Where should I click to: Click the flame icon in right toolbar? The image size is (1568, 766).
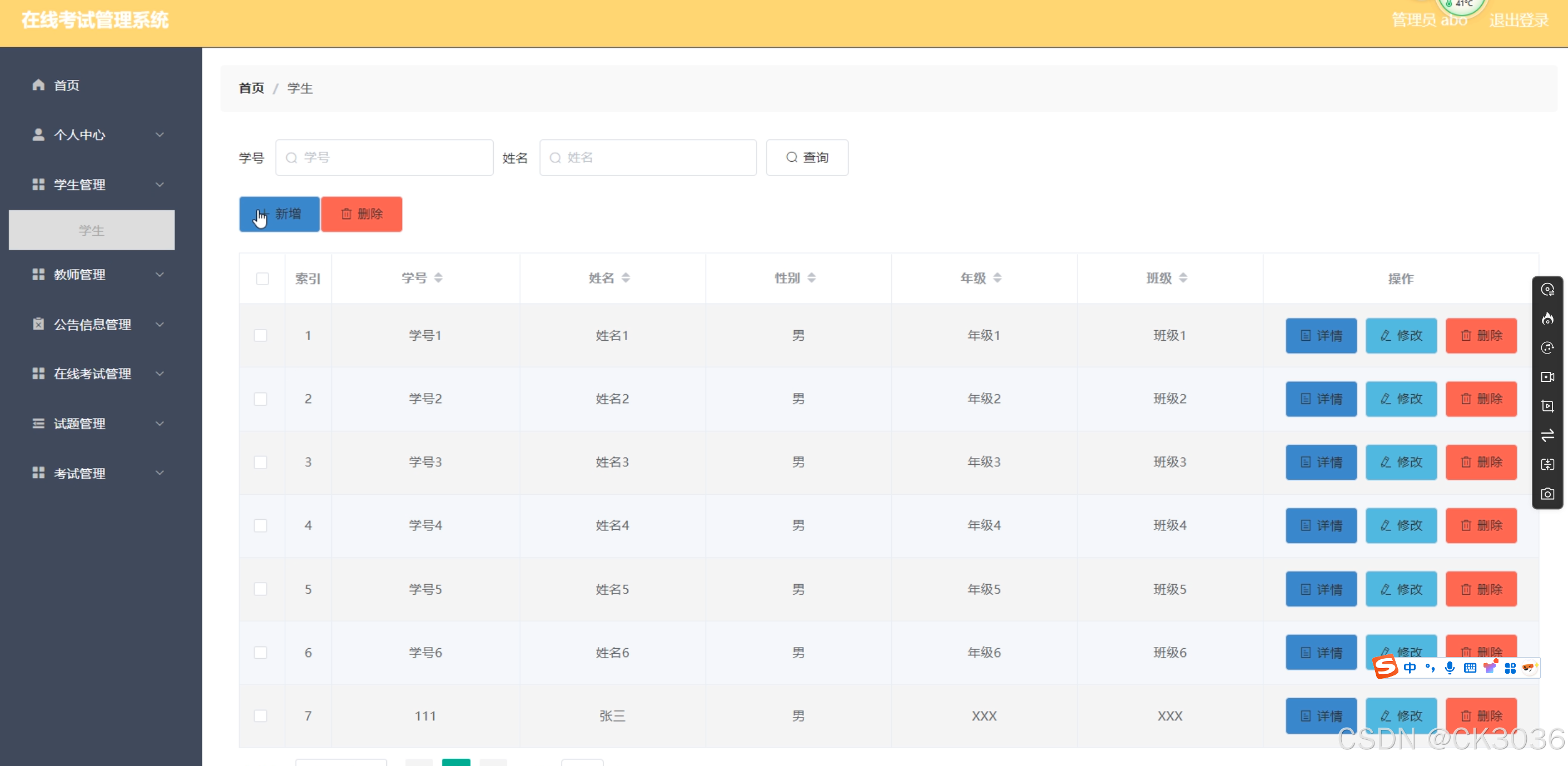coord(1547,318)
